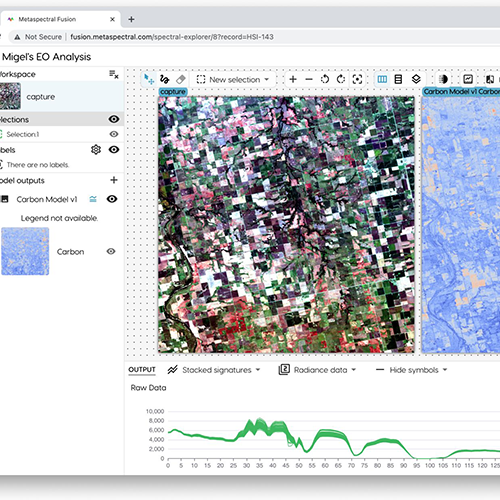Select the Carbon Model v1 entry
The image size is (500, 500).
pos(47,199)
